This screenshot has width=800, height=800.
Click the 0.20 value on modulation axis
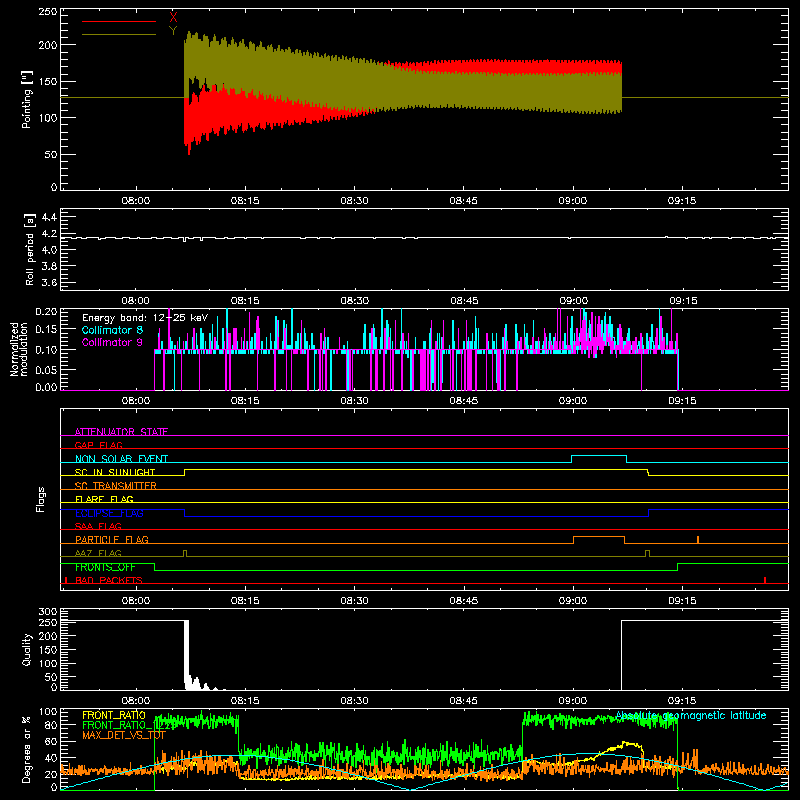(46, 312)
